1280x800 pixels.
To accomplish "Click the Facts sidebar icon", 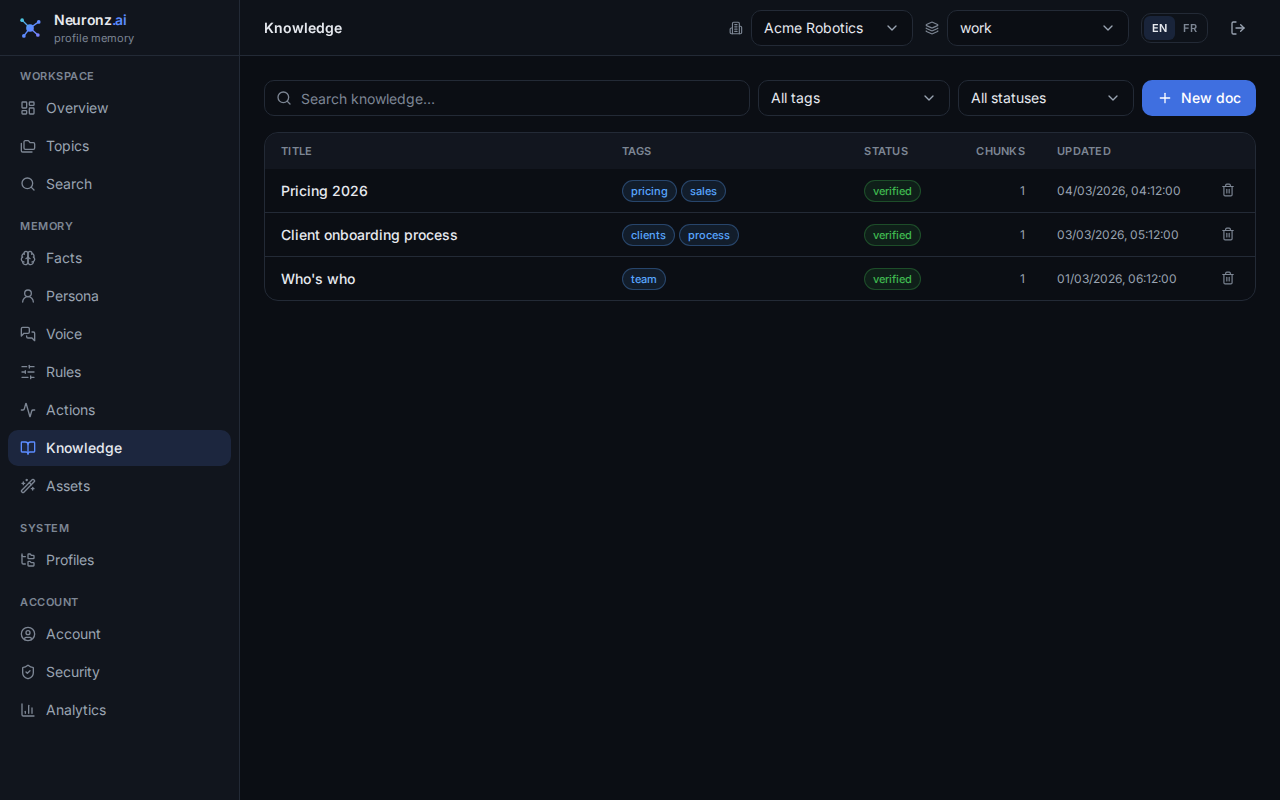I will (x=28, y=258).
